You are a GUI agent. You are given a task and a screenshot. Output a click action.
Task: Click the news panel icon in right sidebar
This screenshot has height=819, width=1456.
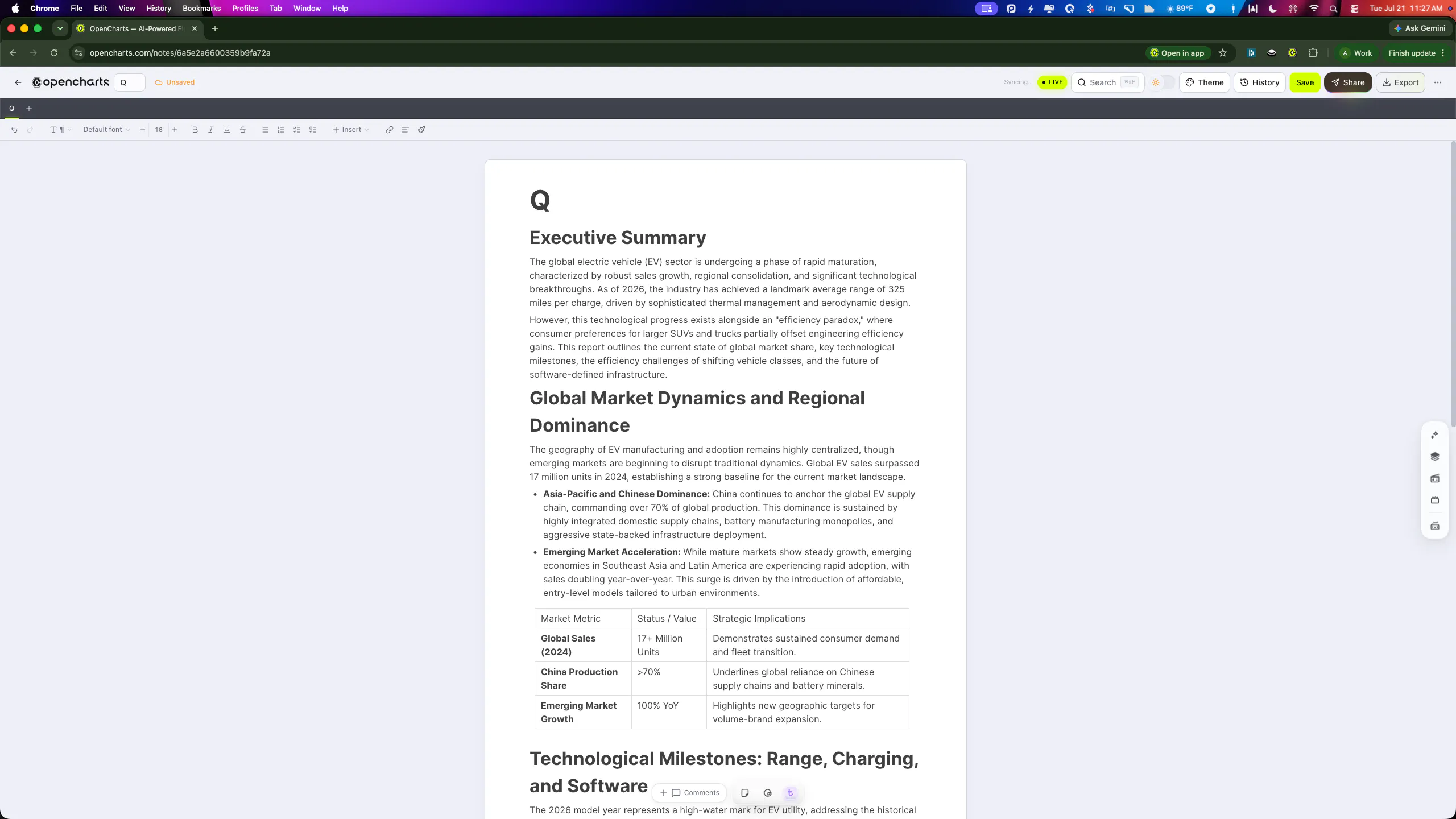click(x=1435, y=479)
